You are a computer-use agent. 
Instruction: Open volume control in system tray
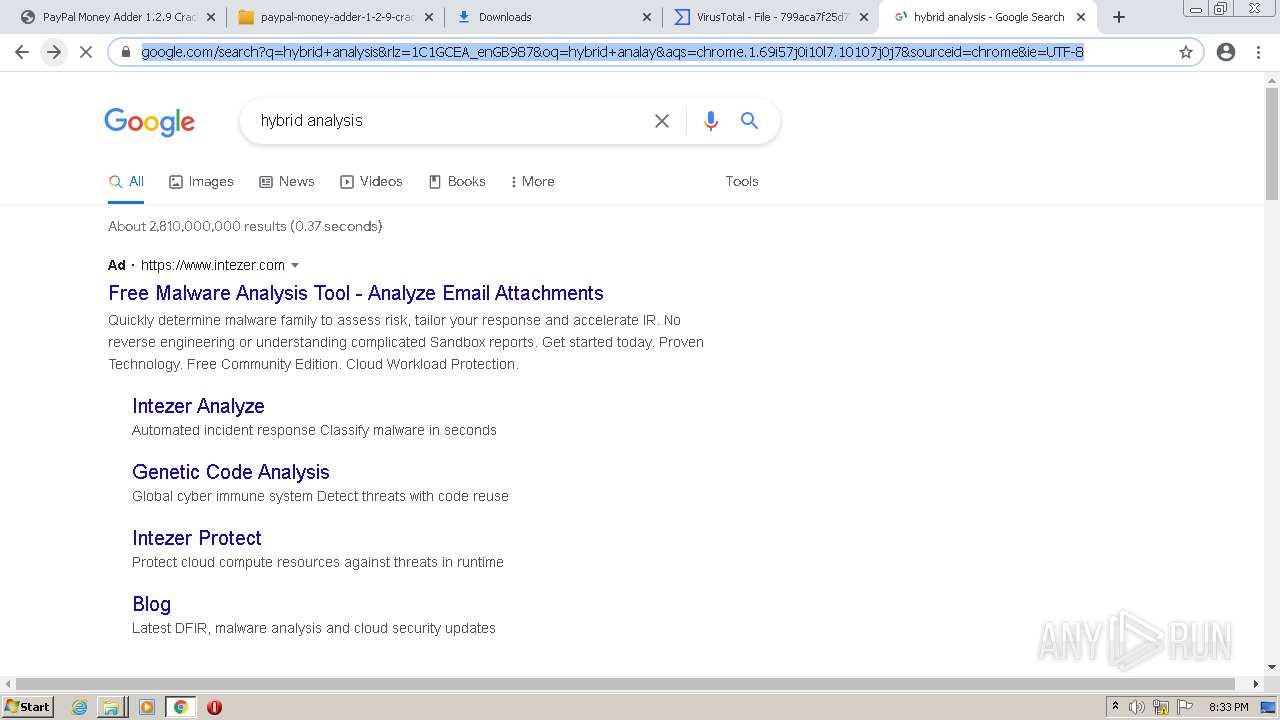click(1137, 707)
